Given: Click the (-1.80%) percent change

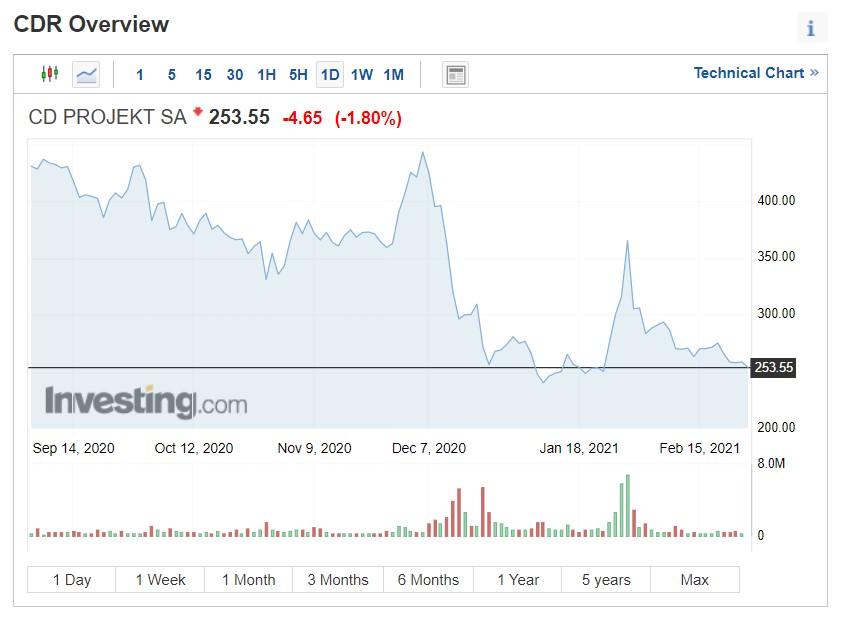Looking at the screenshot, I should pos(368,118).
